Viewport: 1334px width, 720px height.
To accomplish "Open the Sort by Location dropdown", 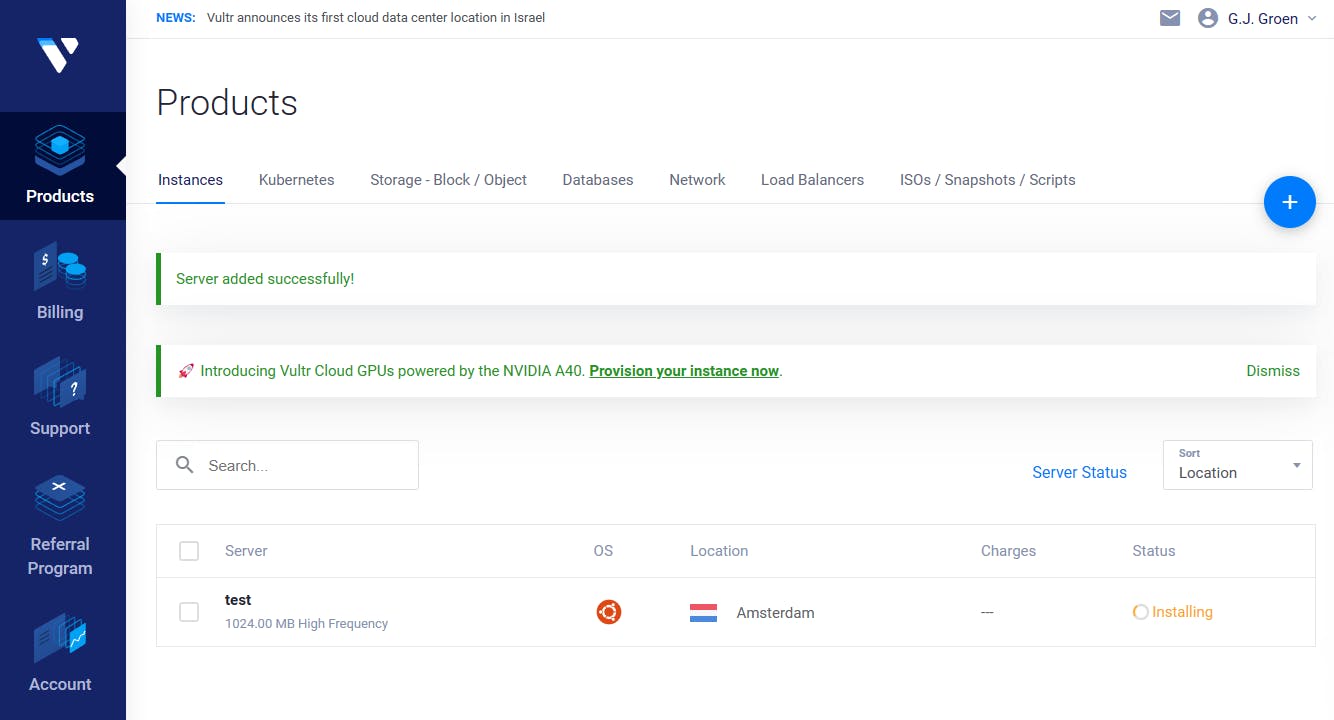I will pos(1237,465).
